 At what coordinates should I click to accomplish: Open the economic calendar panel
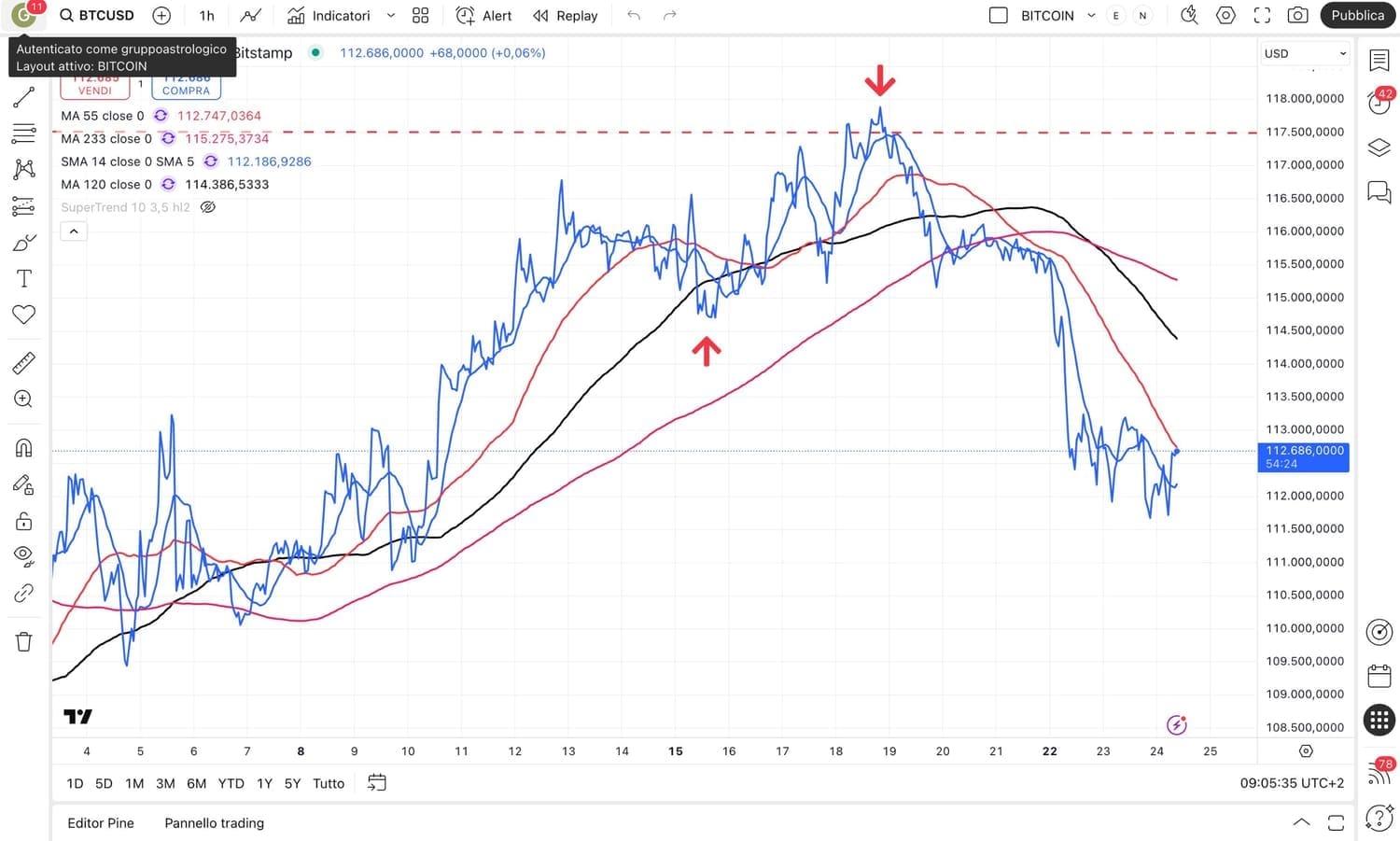[x=1379, y=676]
